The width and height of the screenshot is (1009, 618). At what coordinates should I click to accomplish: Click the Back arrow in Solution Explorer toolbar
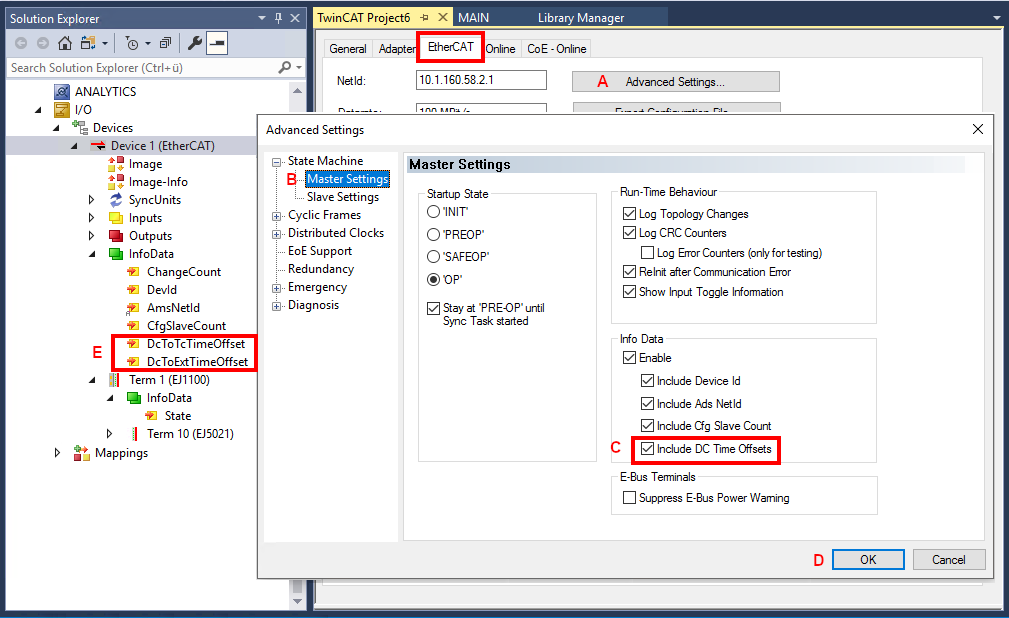(x=21, y=43)
